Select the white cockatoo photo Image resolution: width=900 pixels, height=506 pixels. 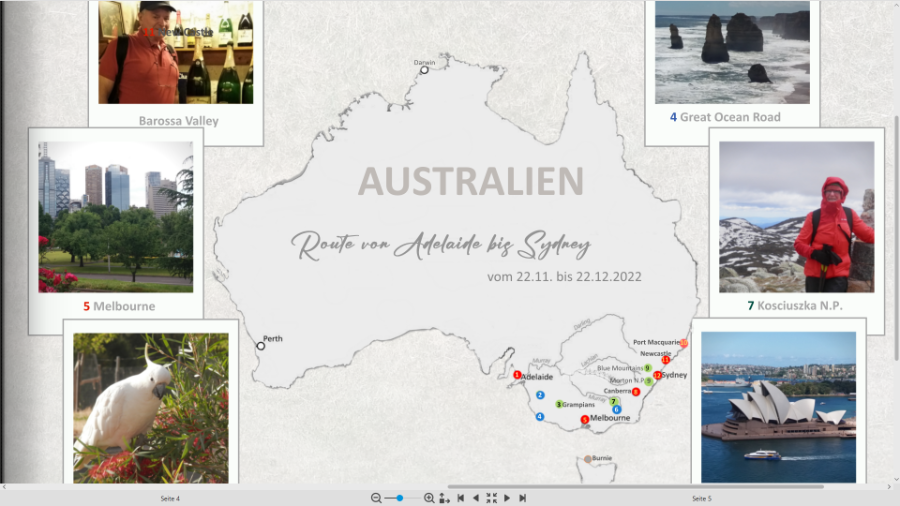click(x=151, y=408)
